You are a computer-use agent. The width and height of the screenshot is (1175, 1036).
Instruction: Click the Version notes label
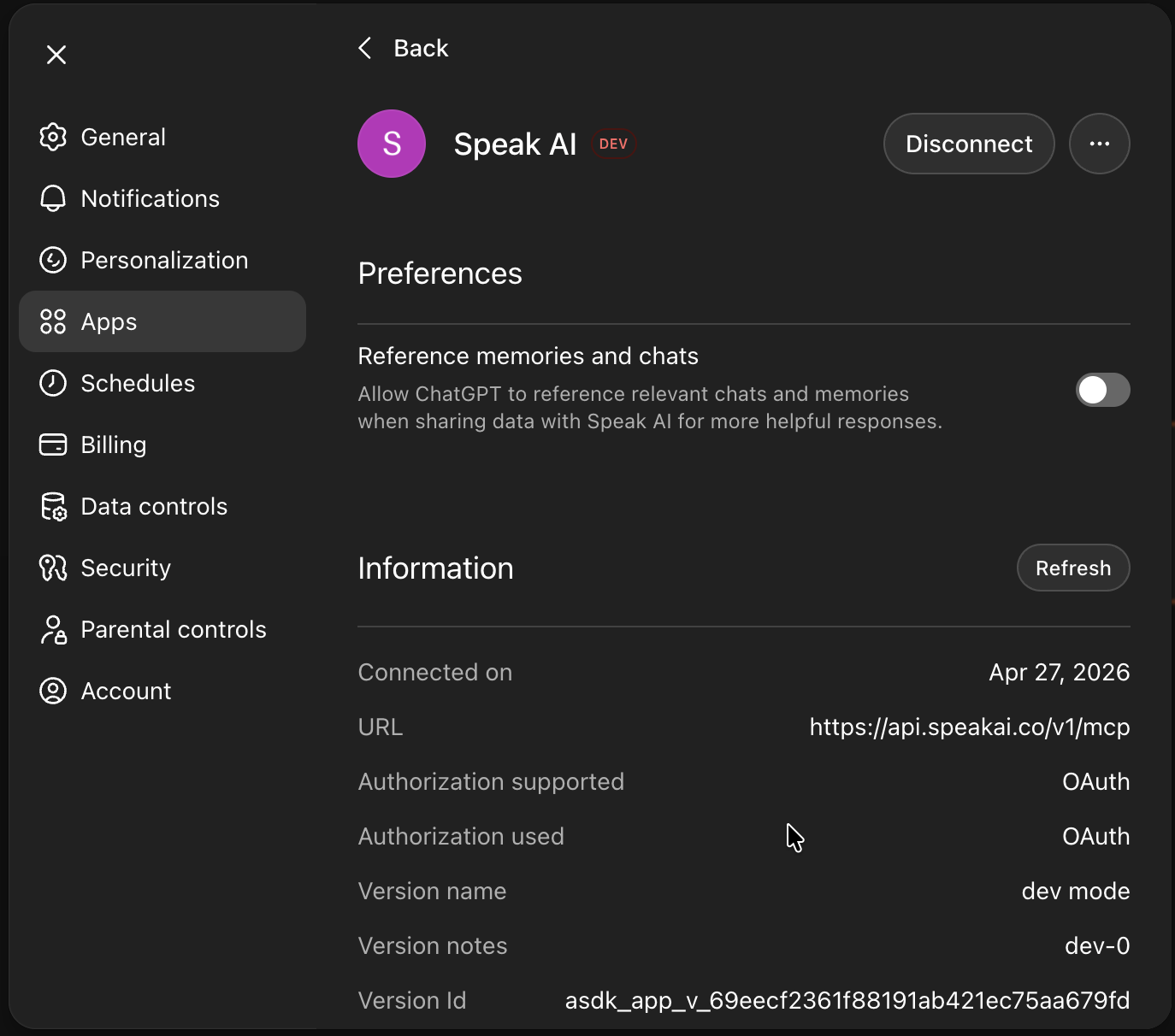click(x=433, y=946)
